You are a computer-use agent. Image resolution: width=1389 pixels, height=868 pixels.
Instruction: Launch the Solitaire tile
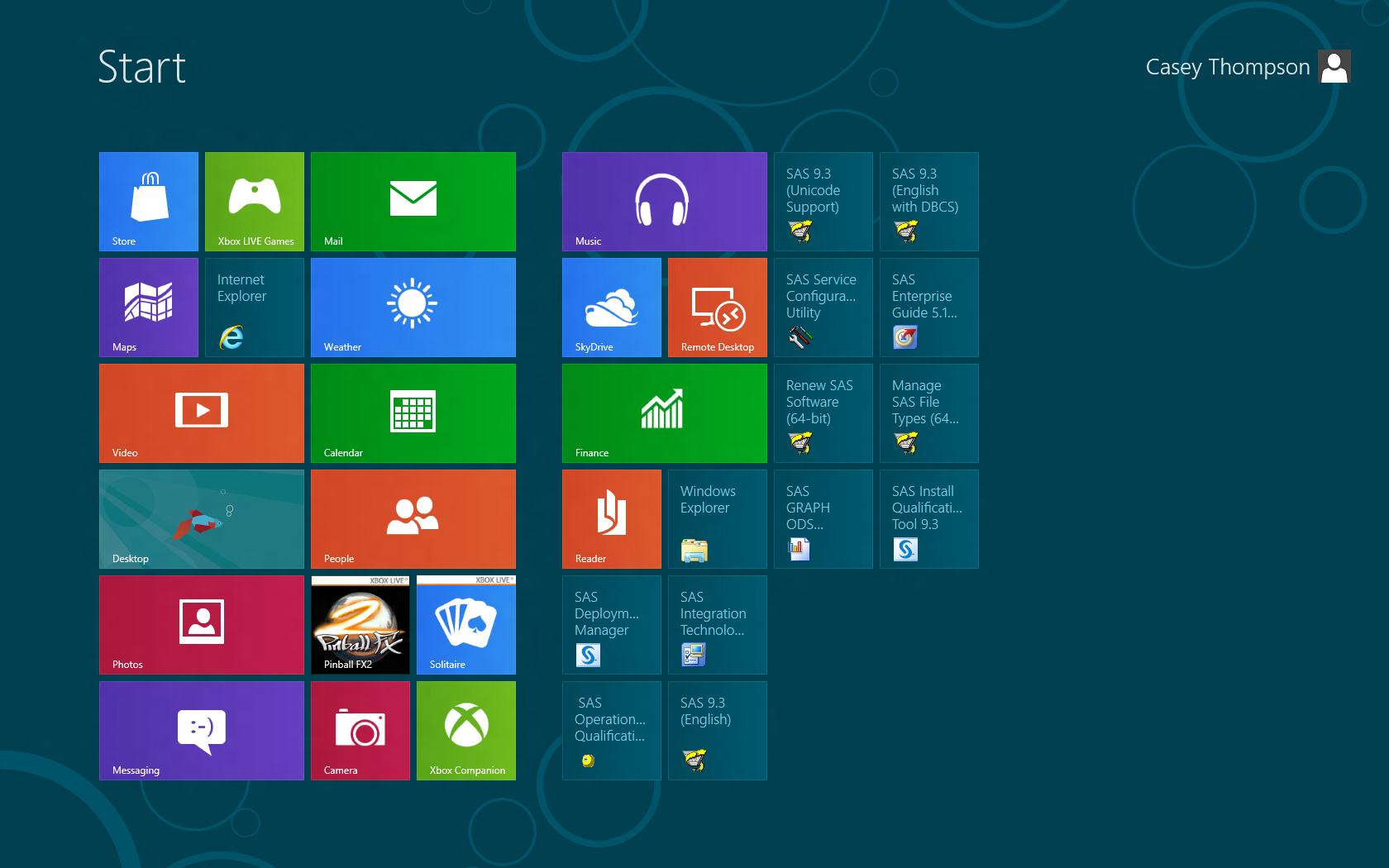(466, 625)
